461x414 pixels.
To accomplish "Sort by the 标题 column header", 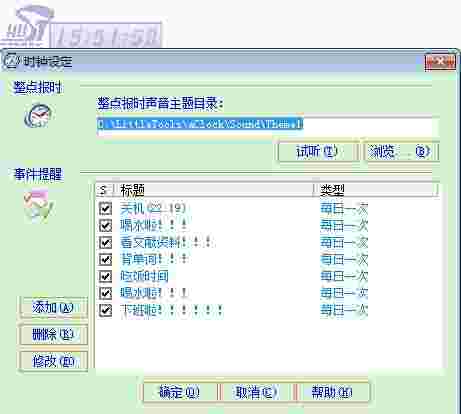I will (215, 190).
